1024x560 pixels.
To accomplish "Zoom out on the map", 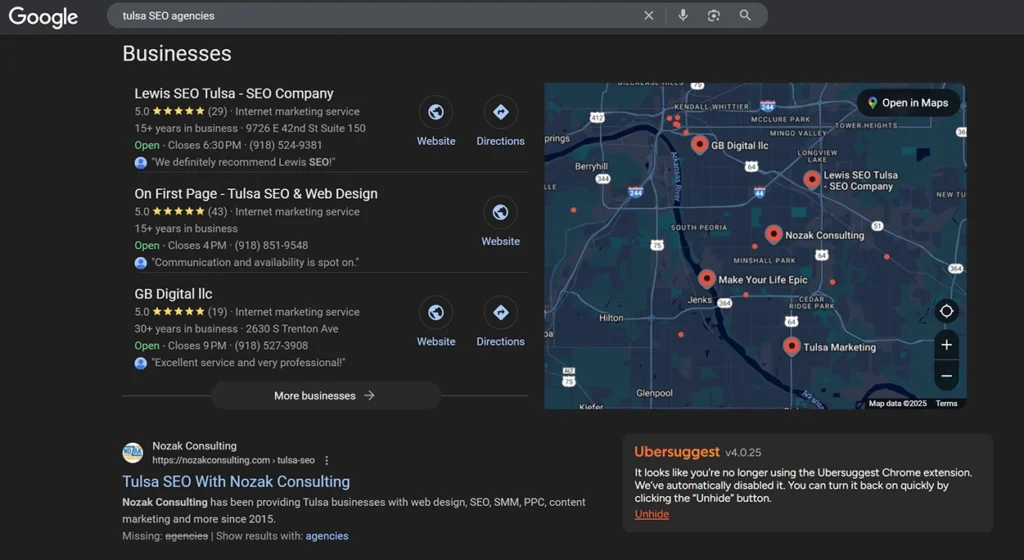I will click(946, 376).
